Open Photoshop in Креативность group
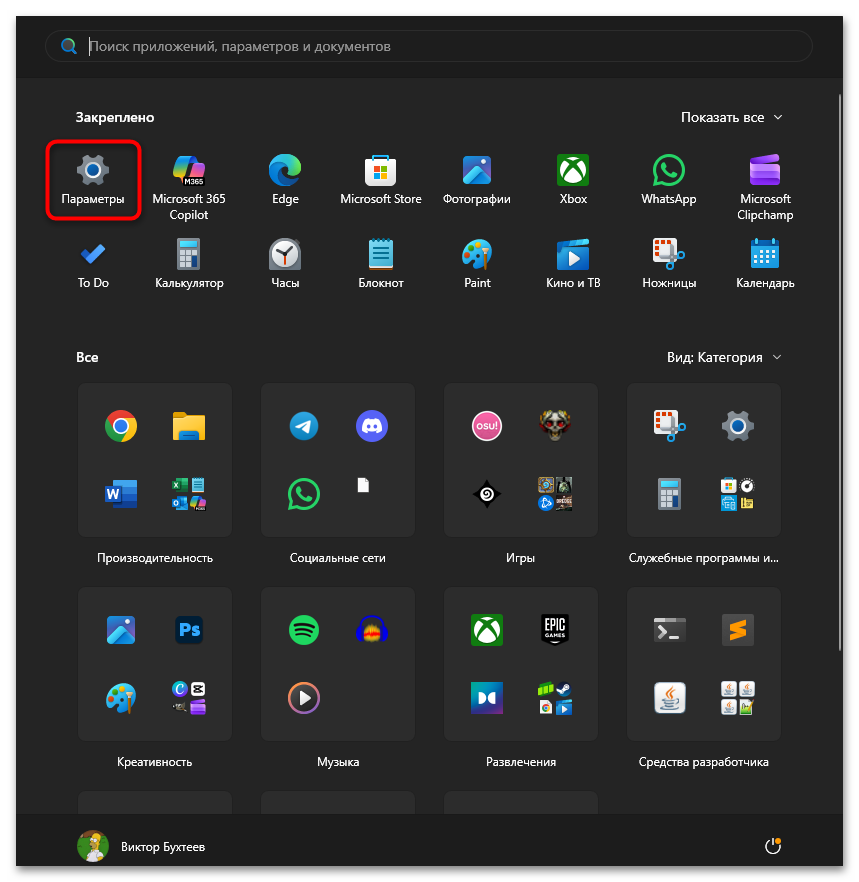Image resolution: width=859 pixels, height=882 pixels. tap(189, 630)
